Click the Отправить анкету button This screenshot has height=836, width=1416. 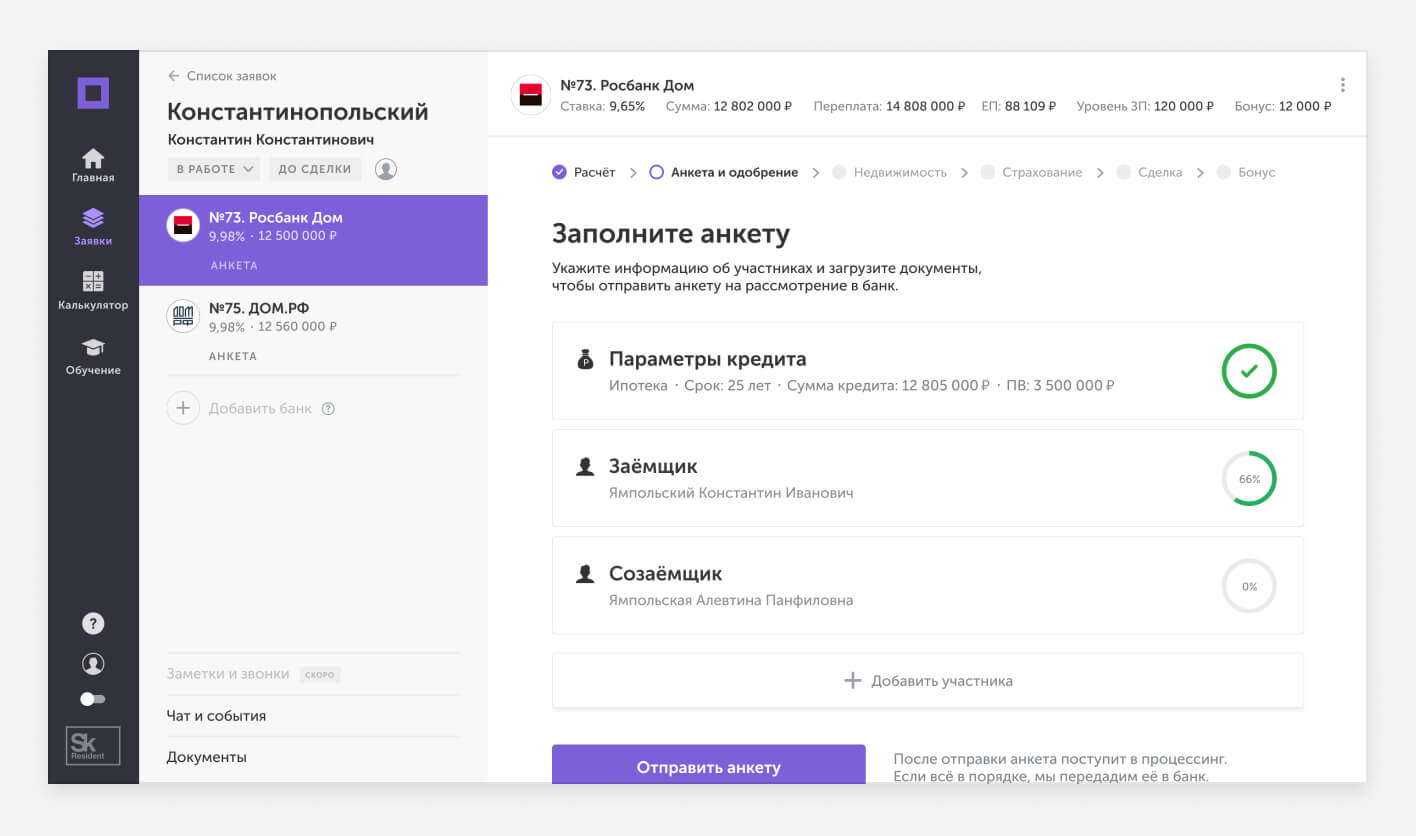pyautogui.click(x=709, y=766)
